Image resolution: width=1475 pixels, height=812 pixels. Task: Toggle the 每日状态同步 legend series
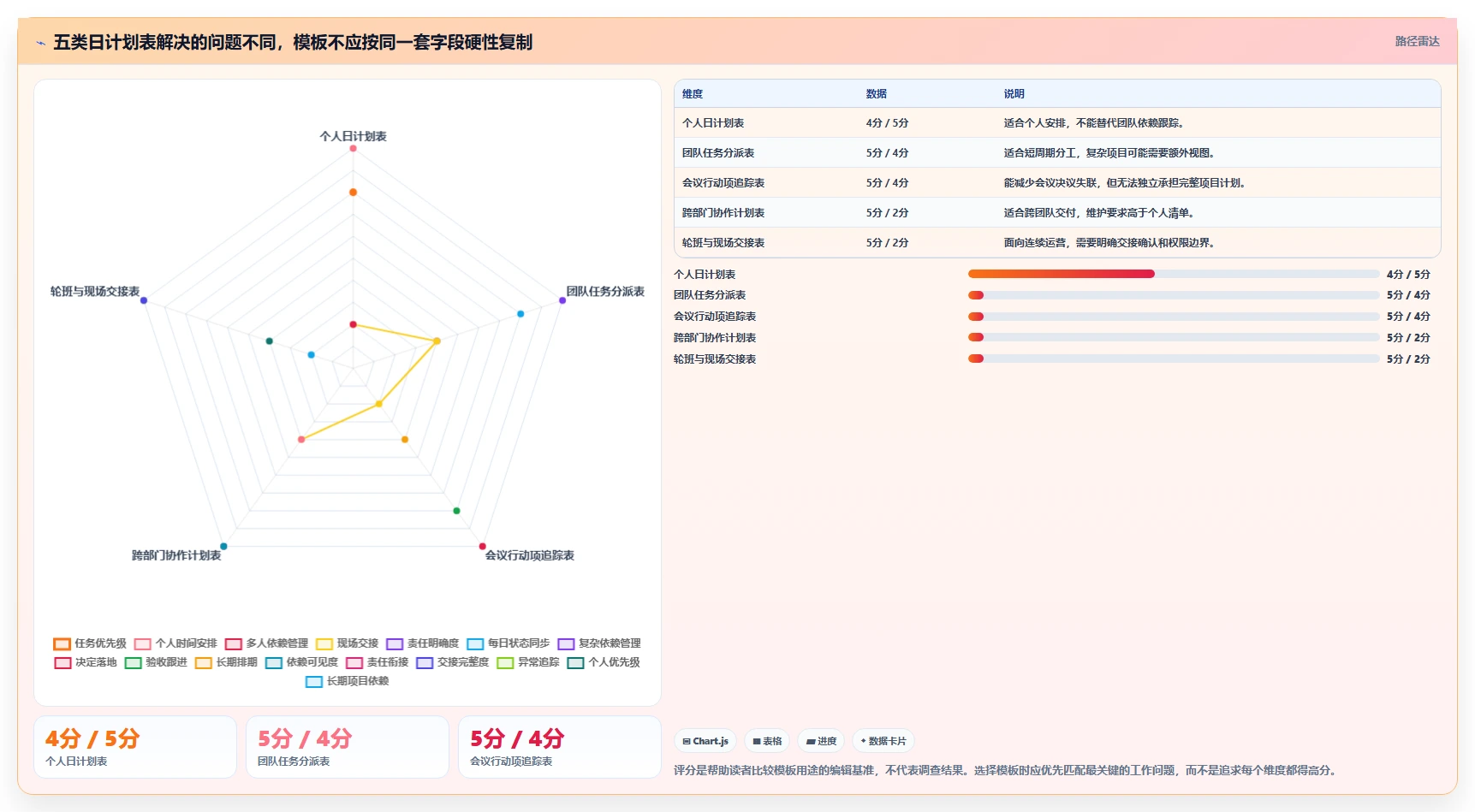tap(508, 643)
